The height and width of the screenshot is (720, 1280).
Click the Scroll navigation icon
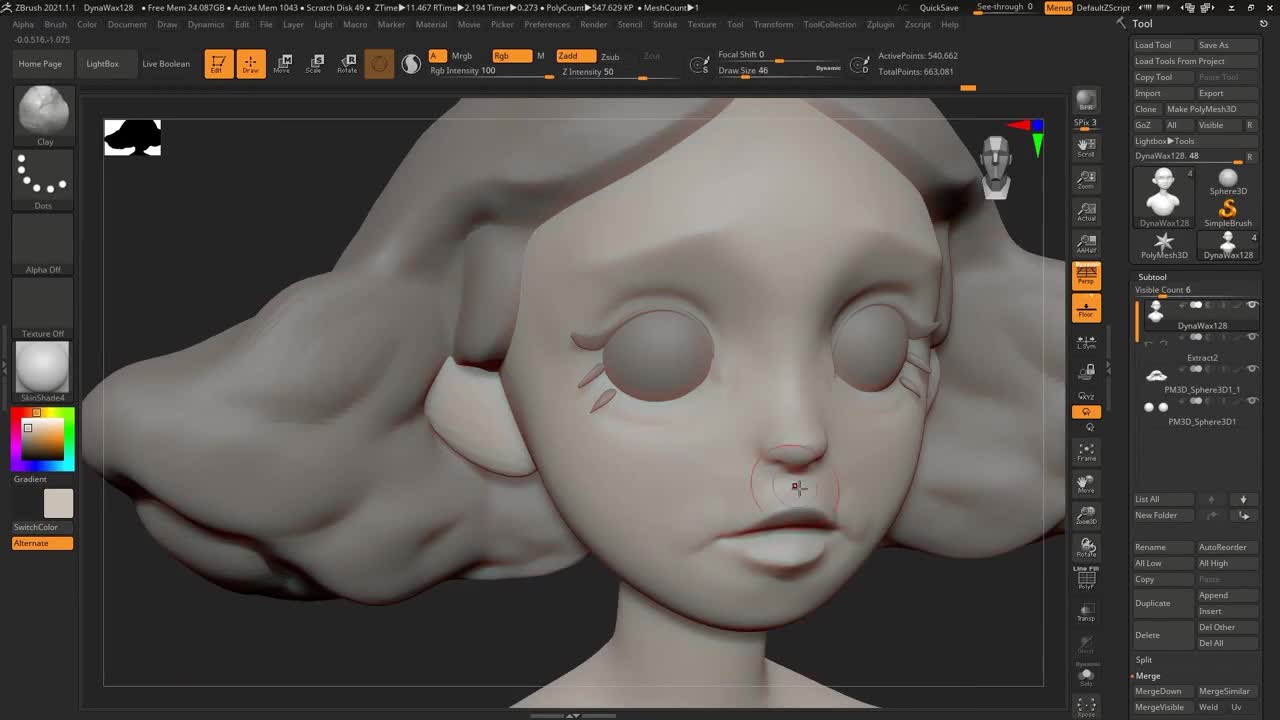click(x=1086, y=149)
